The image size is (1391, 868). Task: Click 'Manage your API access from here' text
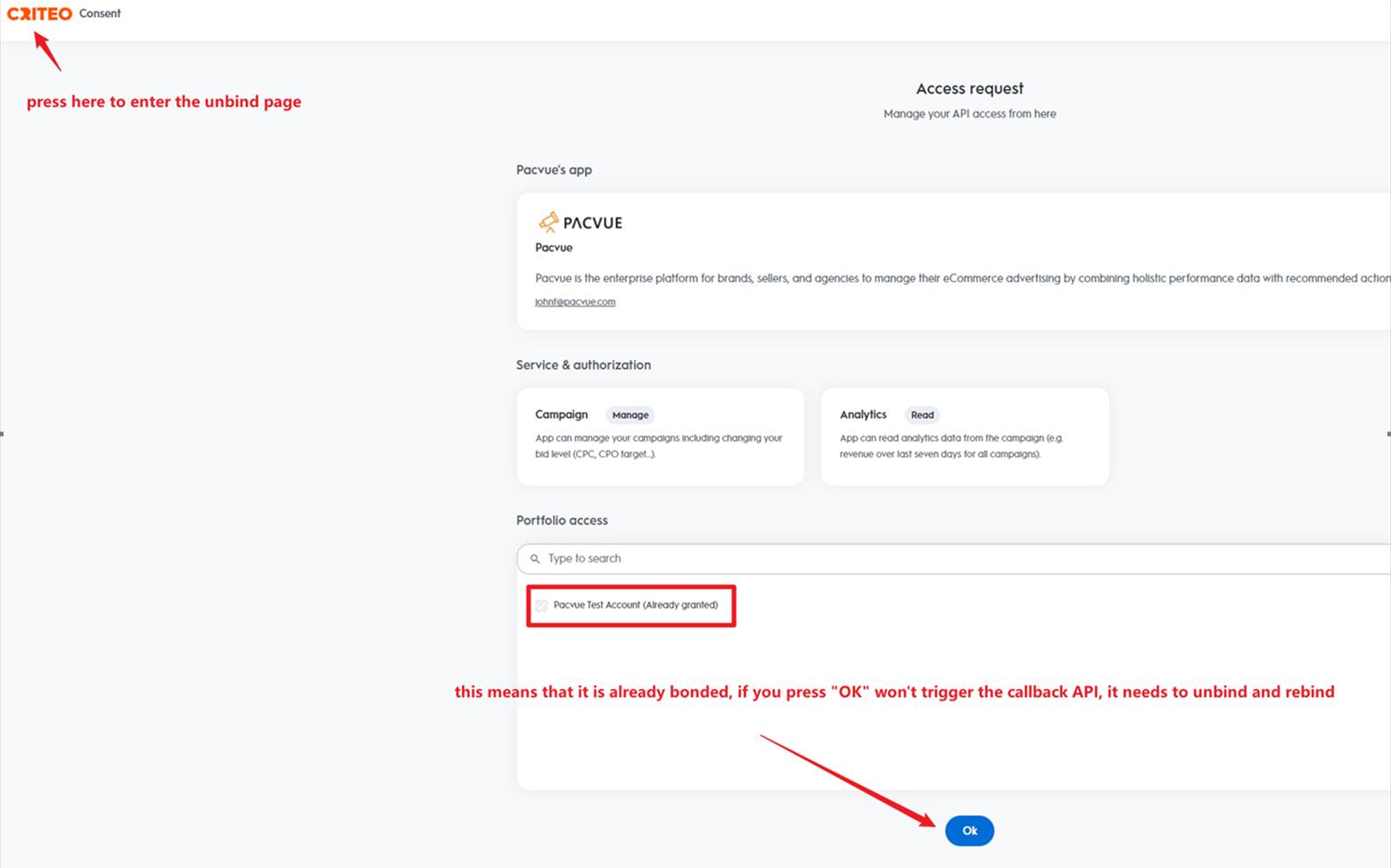[x=970, y=114]
